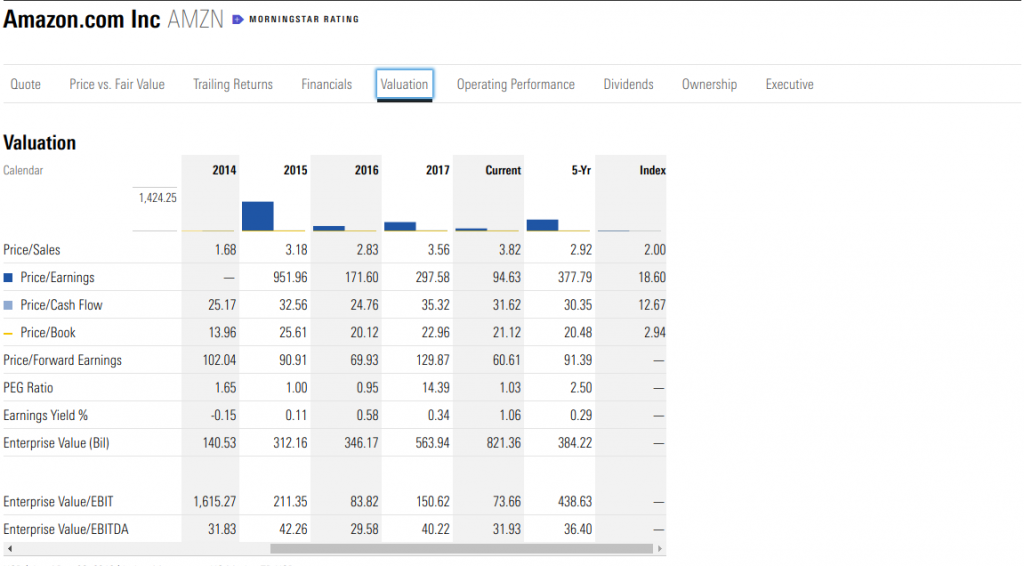Screen dimensions: 1024x566
Task: Click the Enterprise Value (Bil) row label
Action: (x=56, y=443)
